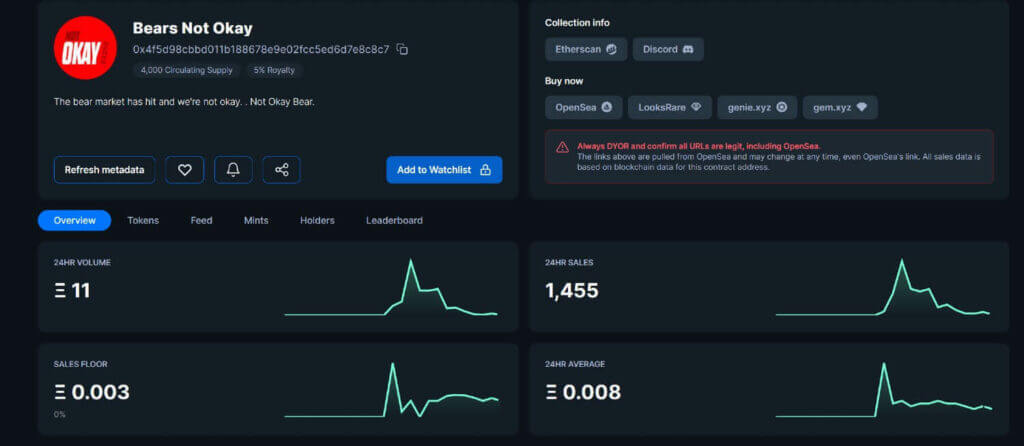Click the Always DYOR warning text
This screenshot has width=1024, height=446.
(699, 146)
